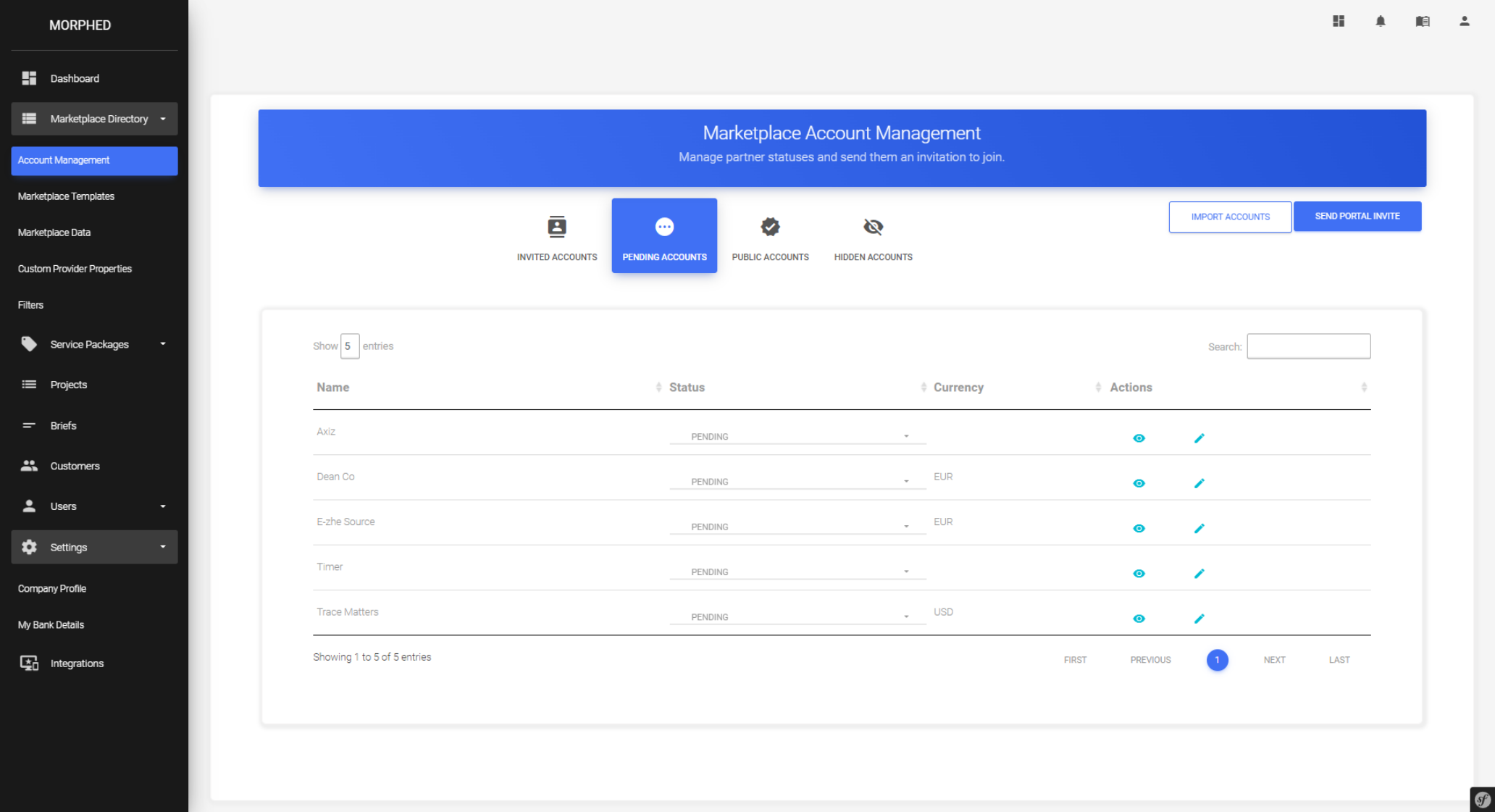Screen dimensions: 1495x812
Task: Open the user profile icon
Action: 1464,21
